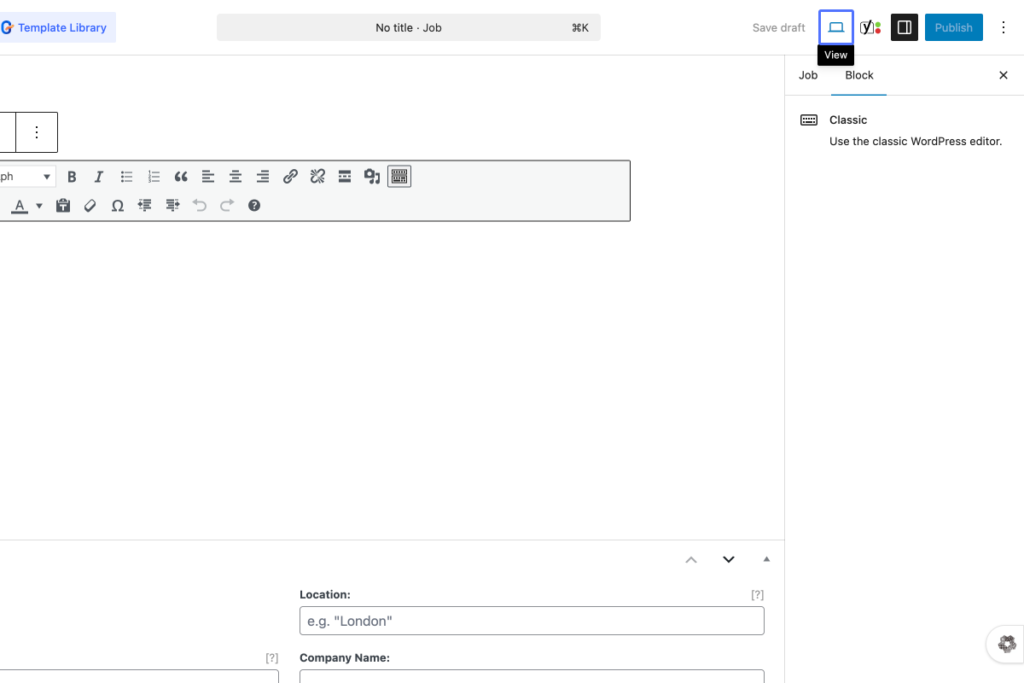Click the 'Classic' block title text

pyautogui.click(x=848, y=120)
